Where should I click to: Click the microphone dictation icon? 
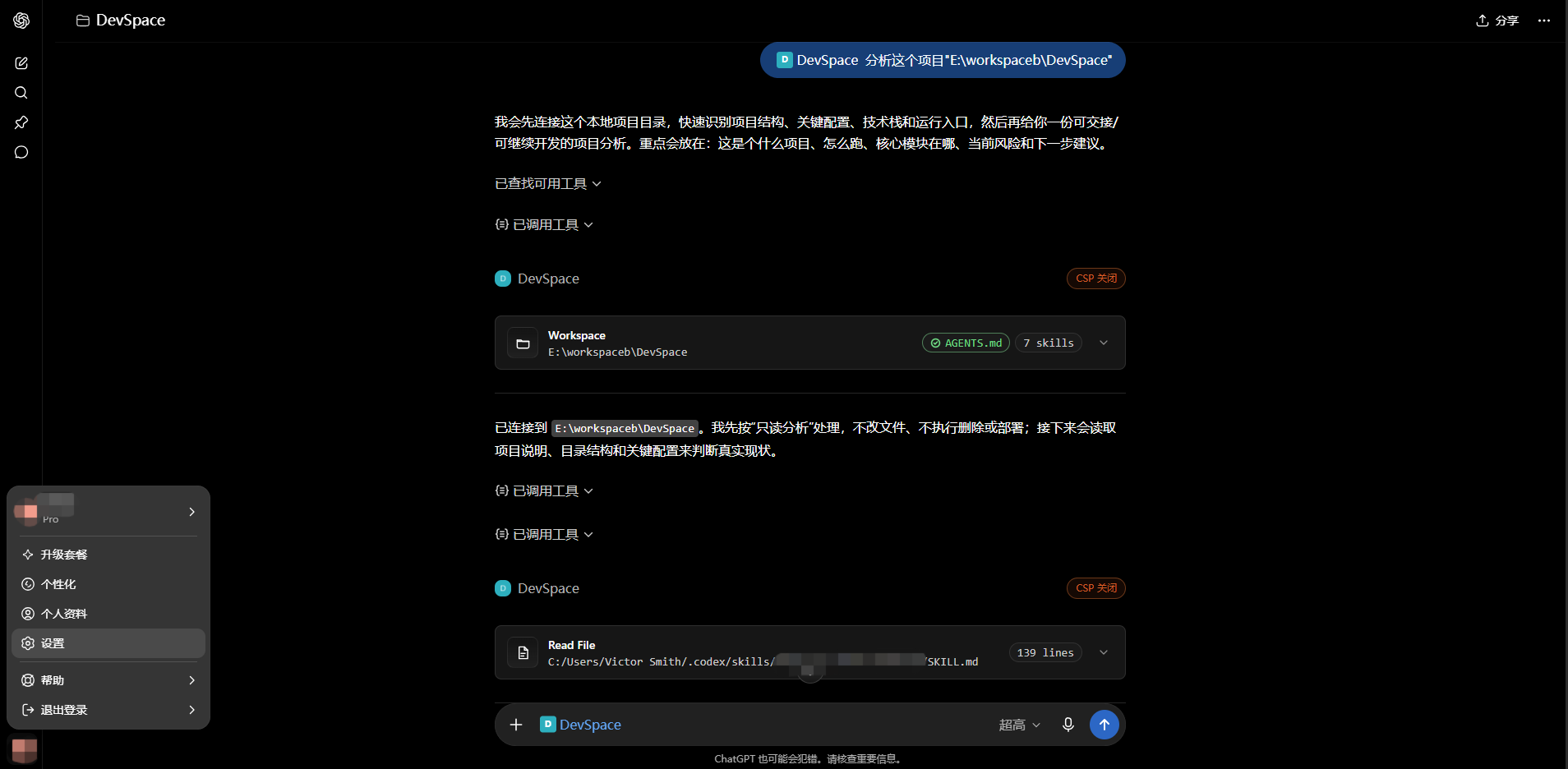[x=1068, y=725]
